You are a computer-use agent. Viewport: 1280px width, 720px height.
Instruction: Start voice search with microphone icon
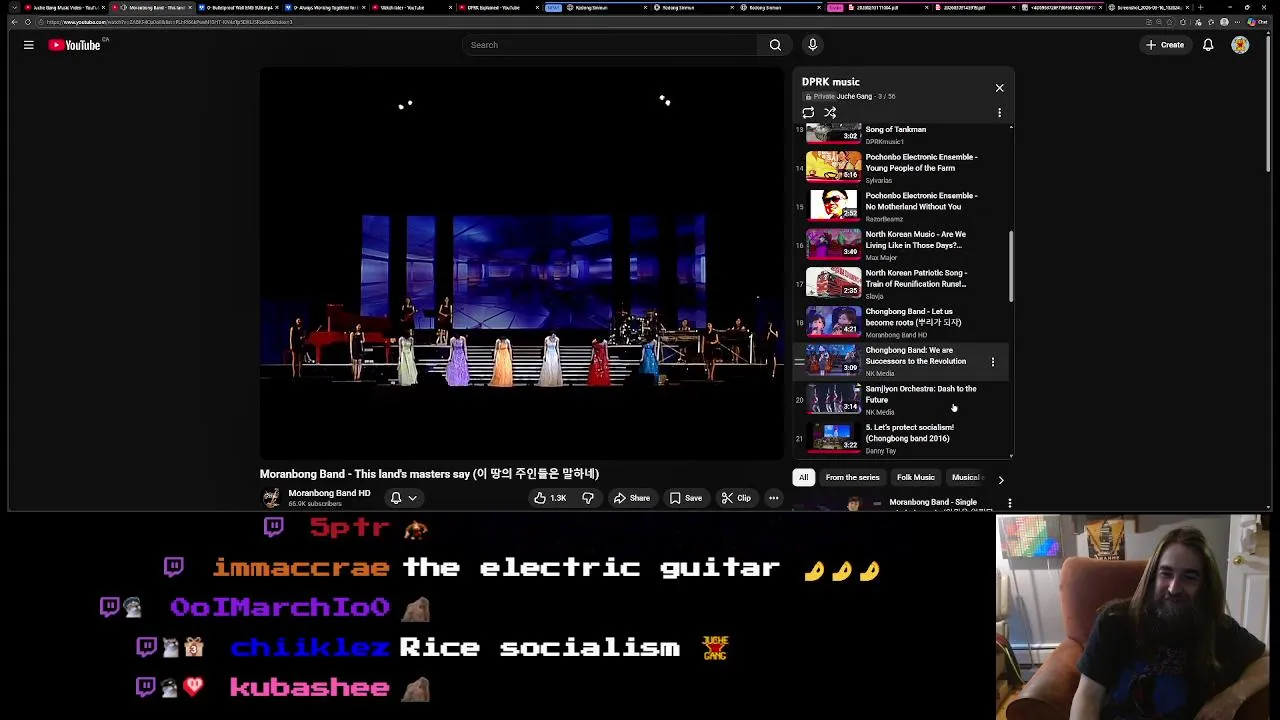(x=812, y=45)
